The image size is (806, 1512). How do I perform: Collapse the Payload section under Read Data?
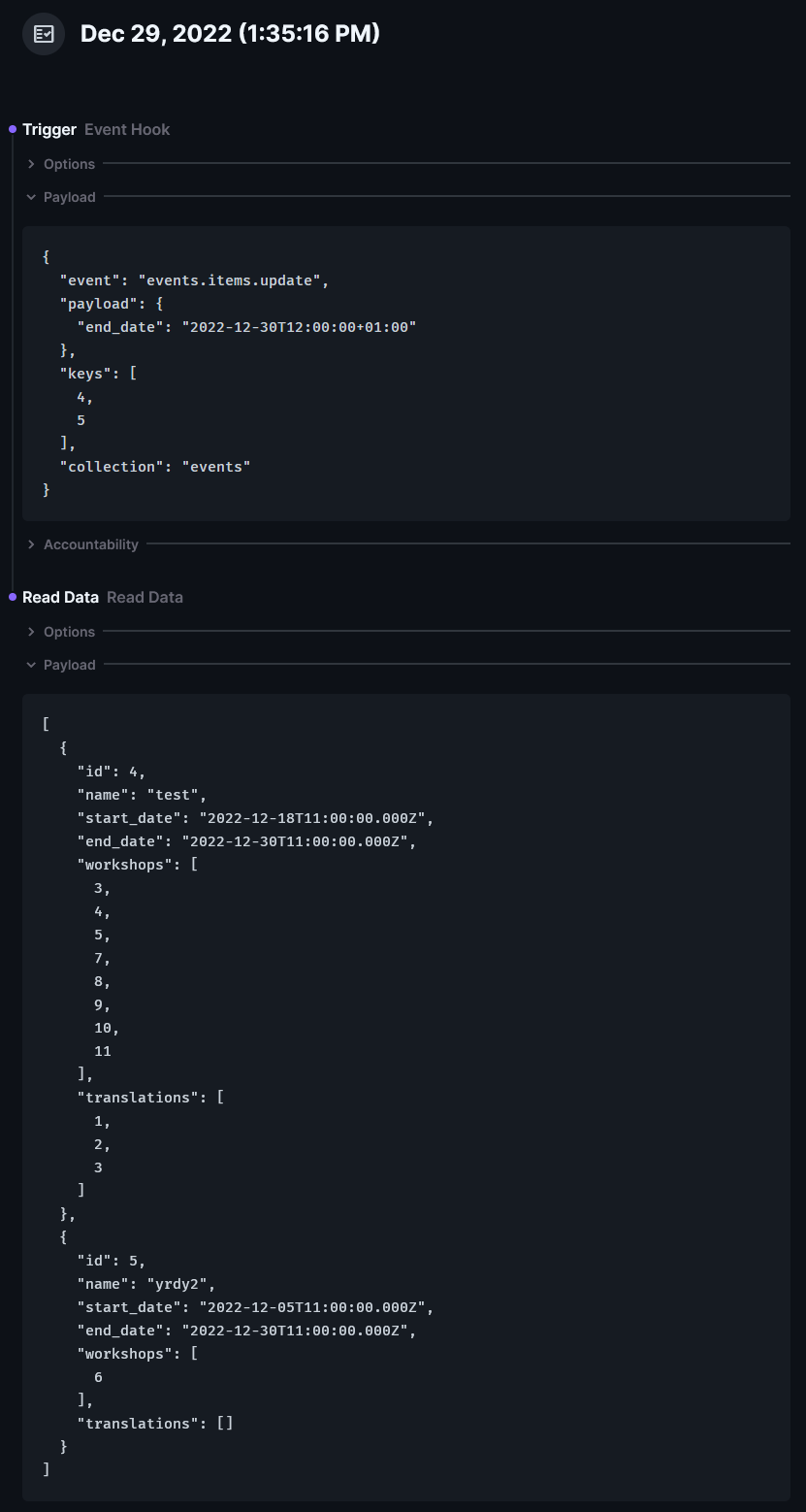point(69,664)
